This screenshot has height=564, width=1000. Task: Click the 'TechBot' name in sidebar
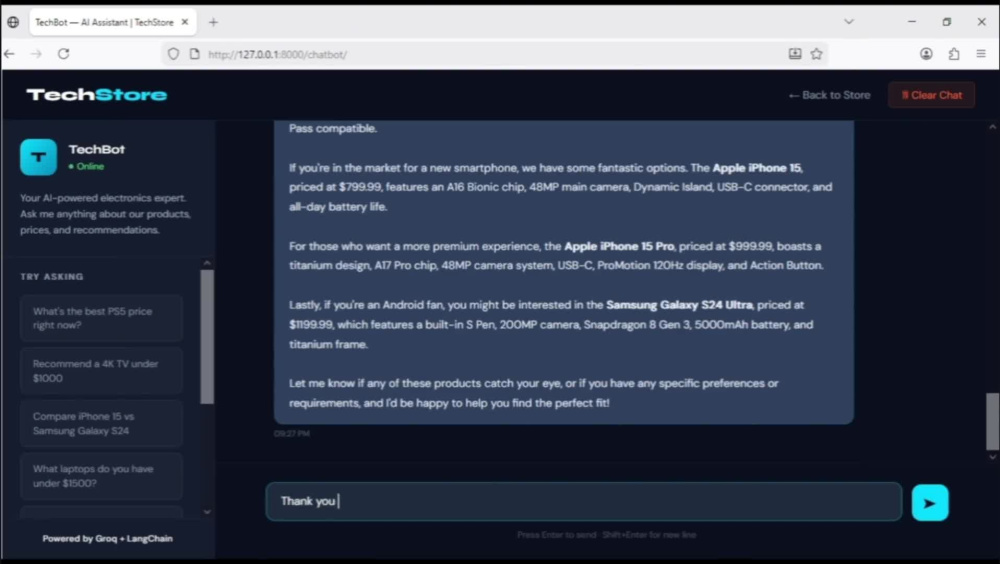point(97,149)
